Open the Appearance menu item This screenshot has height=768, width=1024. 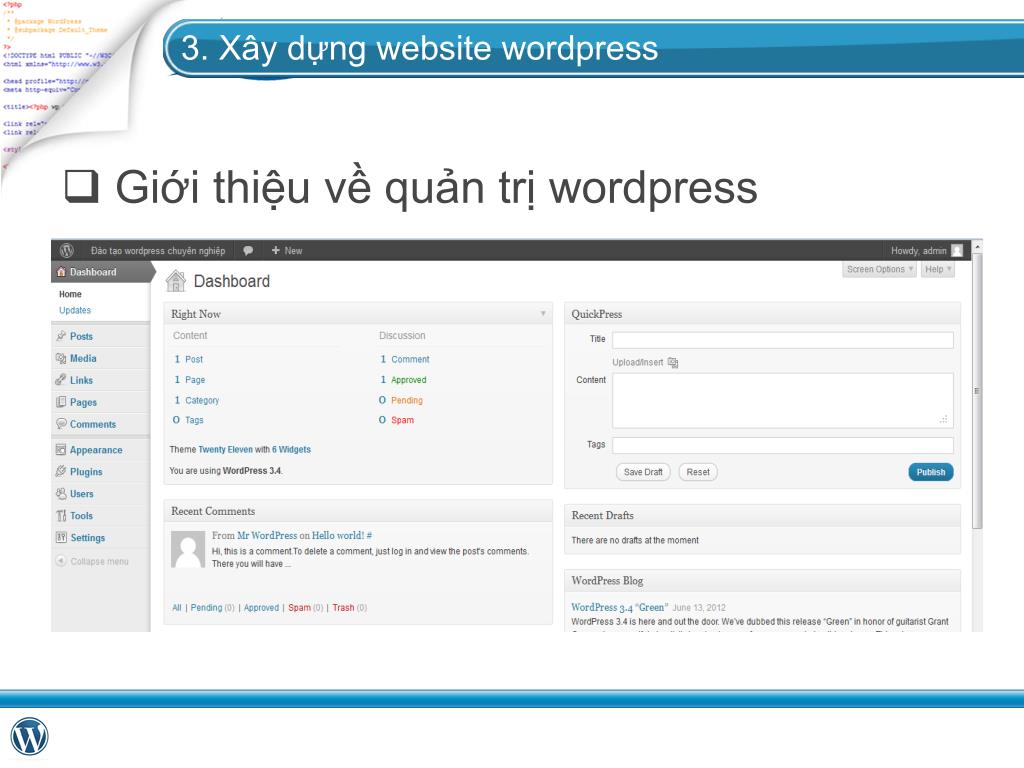pos(96,450)
